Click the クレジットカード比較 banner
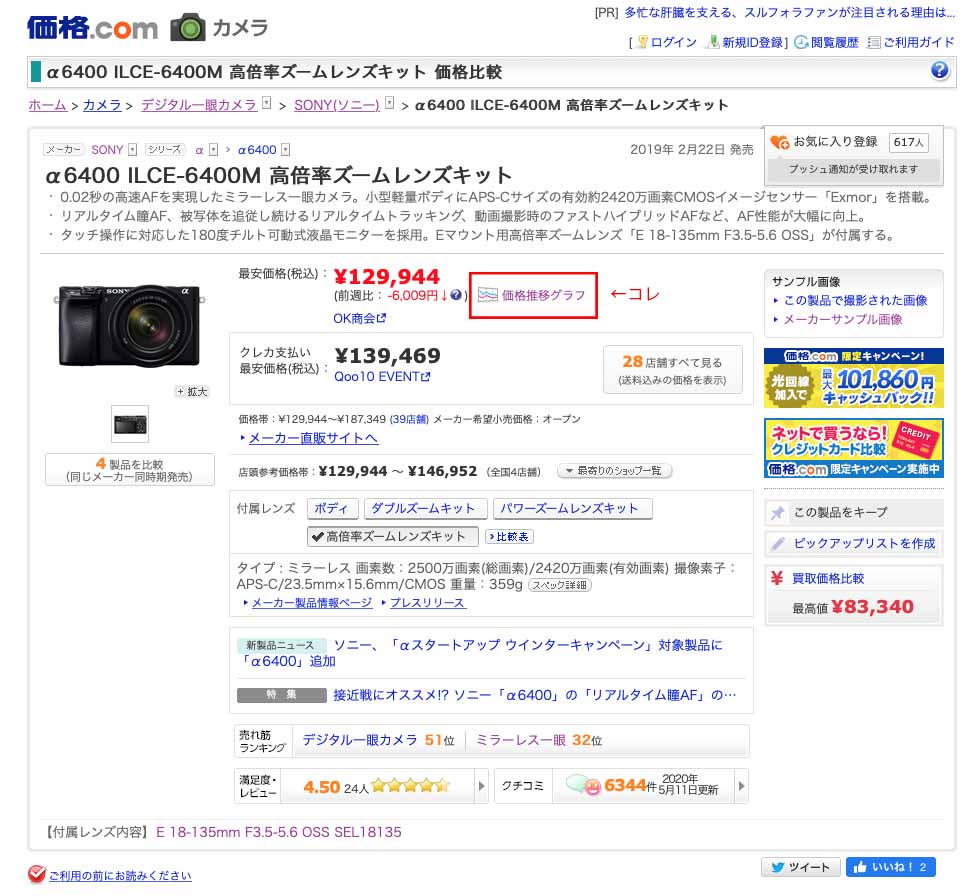963x896 pixels. coord(854,448)
